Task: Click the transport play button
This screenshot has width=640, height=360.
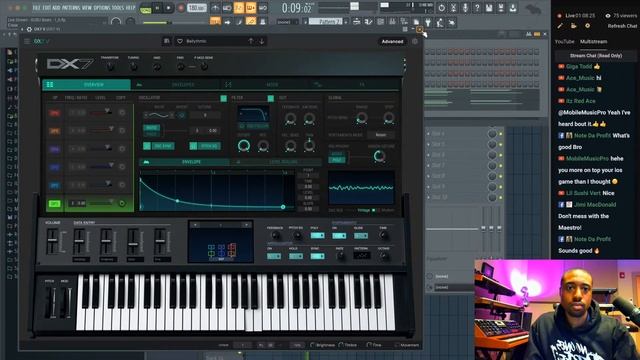Action: coord(157,8)
